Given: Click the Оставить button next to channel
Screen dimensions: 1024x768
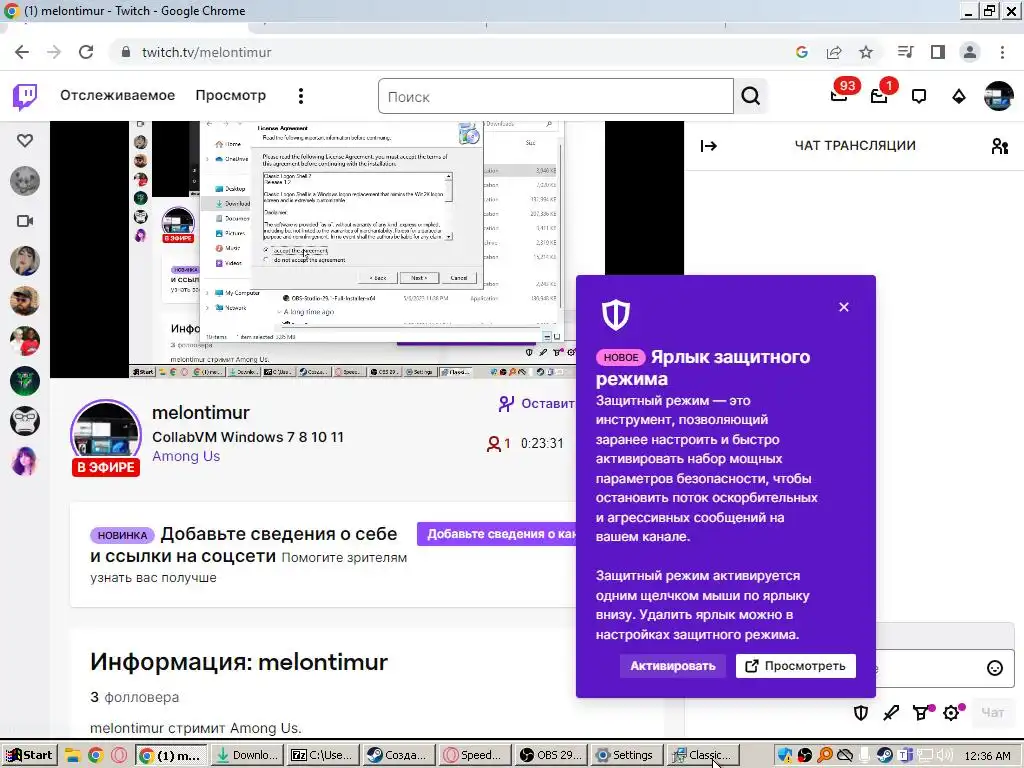Looking at the screenshot, I should click(536, 404).
